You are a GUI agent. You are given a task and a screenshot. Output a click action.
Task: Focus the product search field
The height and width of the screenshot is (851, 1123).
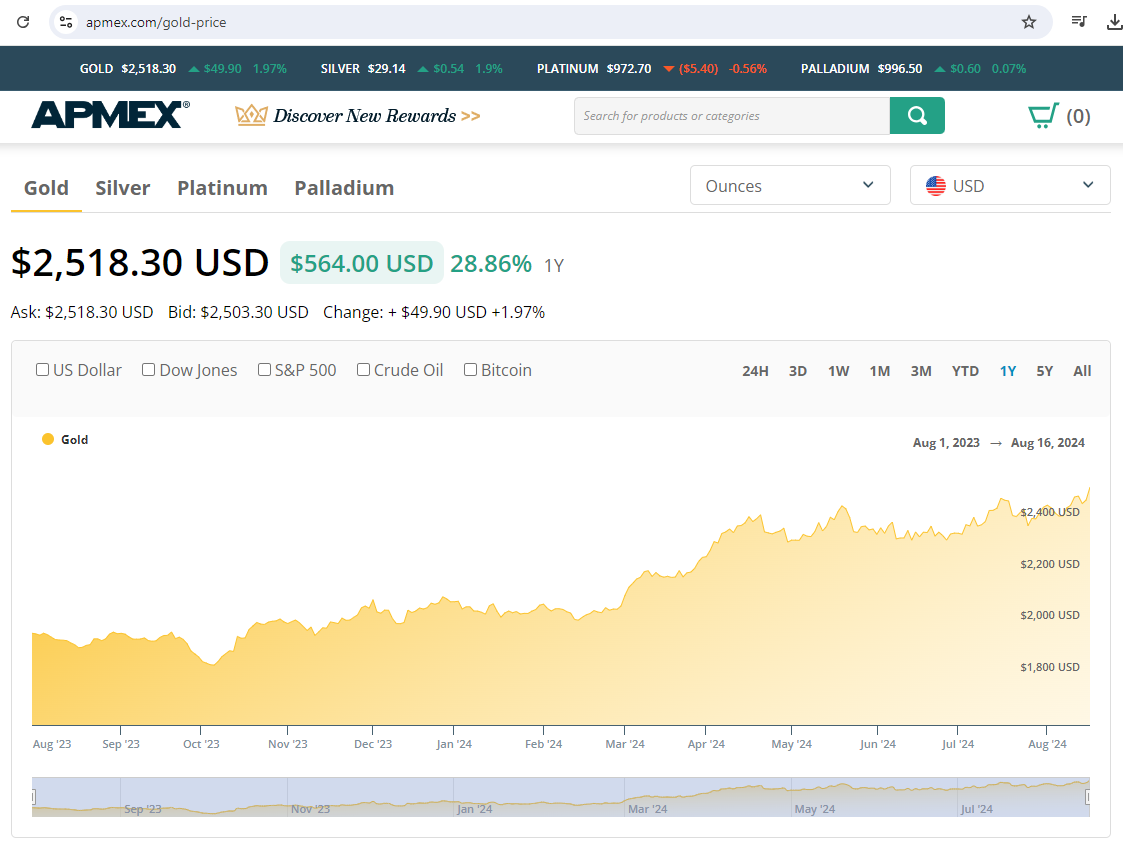[732, 115]
